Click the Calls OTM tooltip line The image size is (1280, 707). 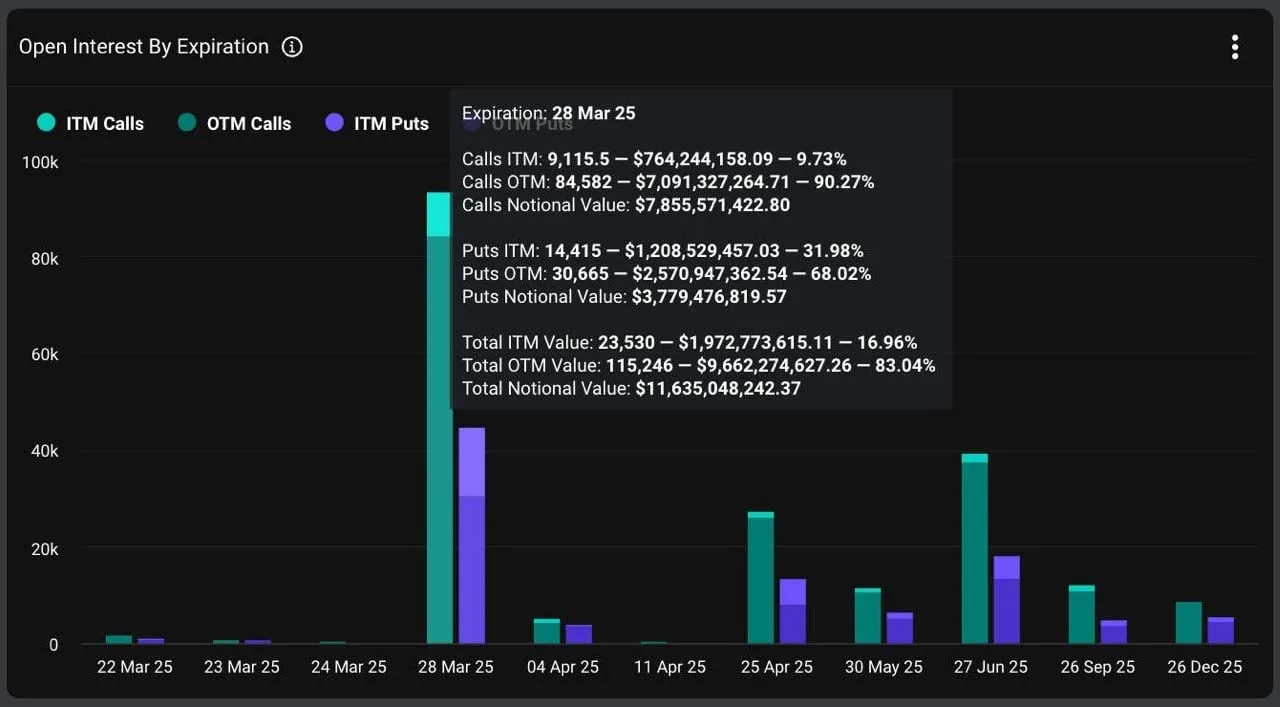668,182
